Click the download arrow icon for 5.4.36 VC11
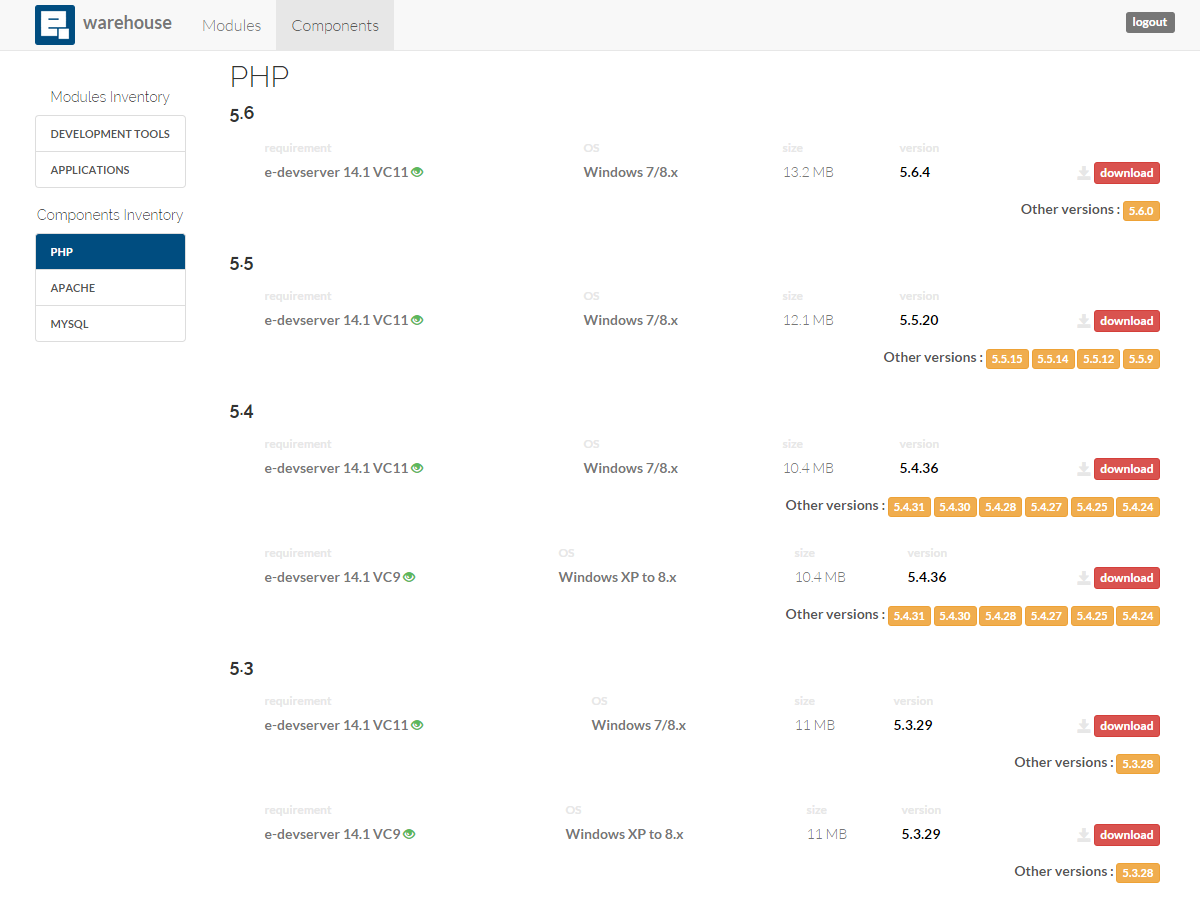 point(1083,468)
